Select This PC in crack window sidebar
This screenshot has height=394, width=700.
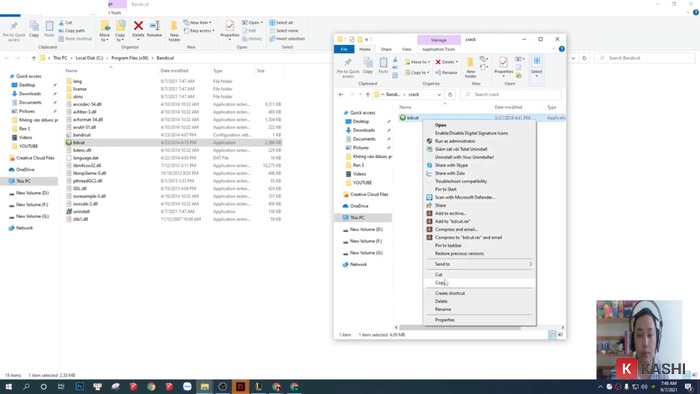tap(357, 218)
